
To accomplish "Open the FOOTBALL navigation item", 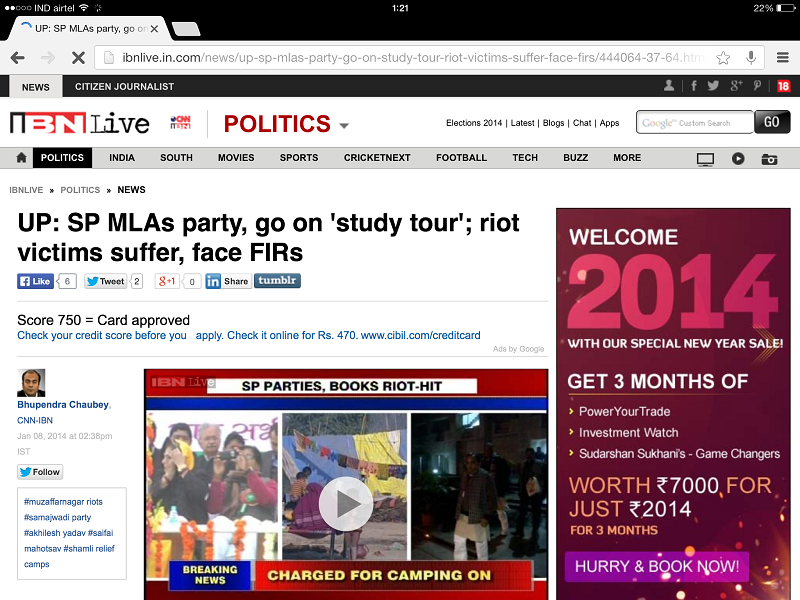I will tap(462, 158).
